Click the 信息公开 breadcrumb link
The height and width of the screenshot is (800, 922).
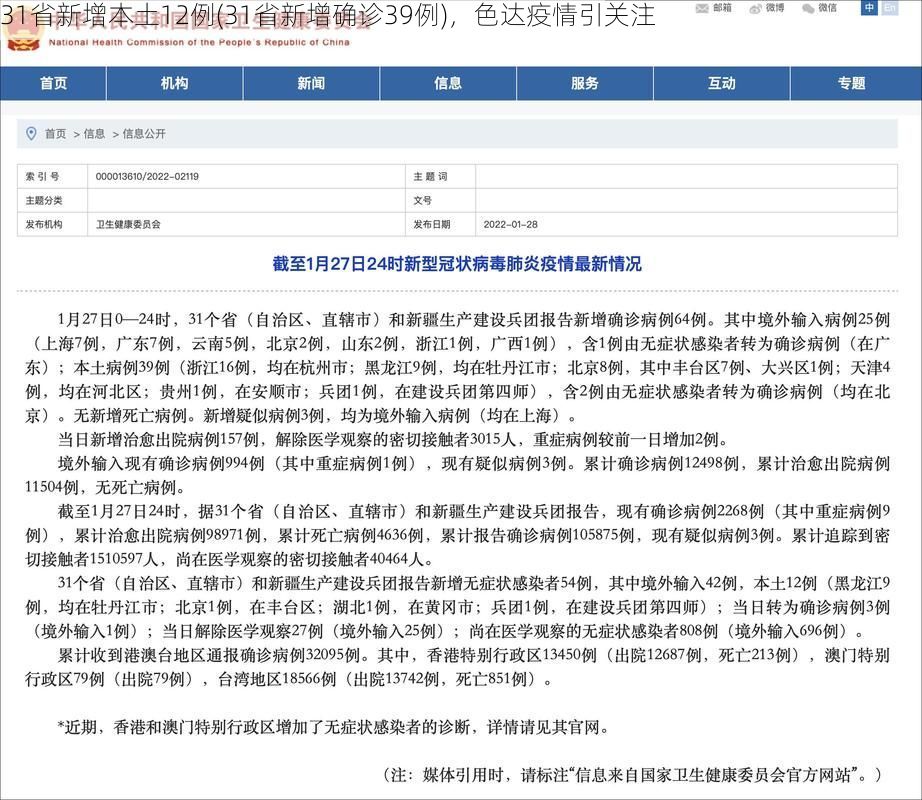tap(145, 131)
